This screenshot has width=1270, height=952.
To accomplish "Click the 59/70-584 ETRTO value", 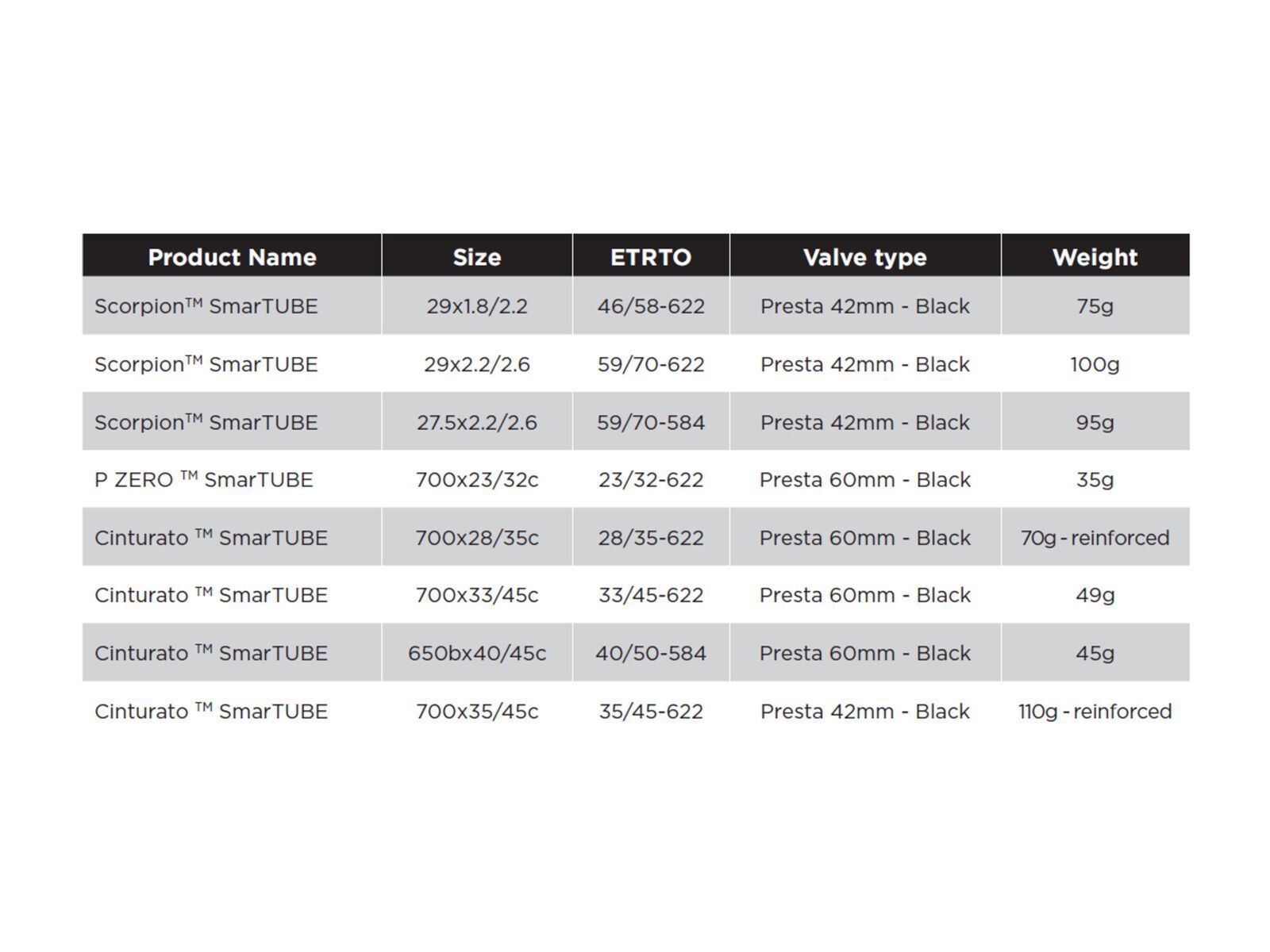I will (651, 422).
